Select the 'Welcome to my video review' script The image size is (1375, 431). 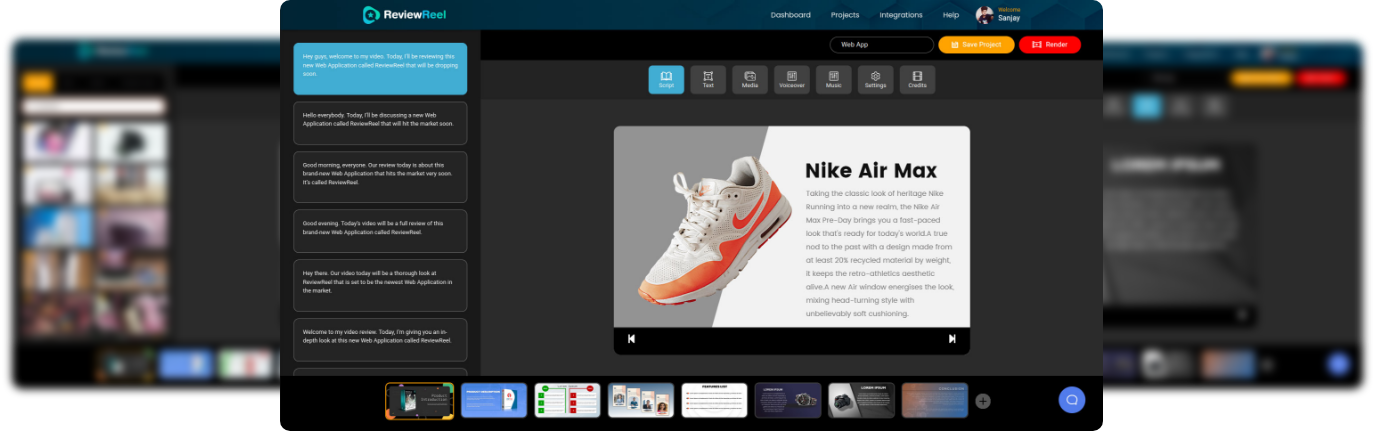click(380, 339)
